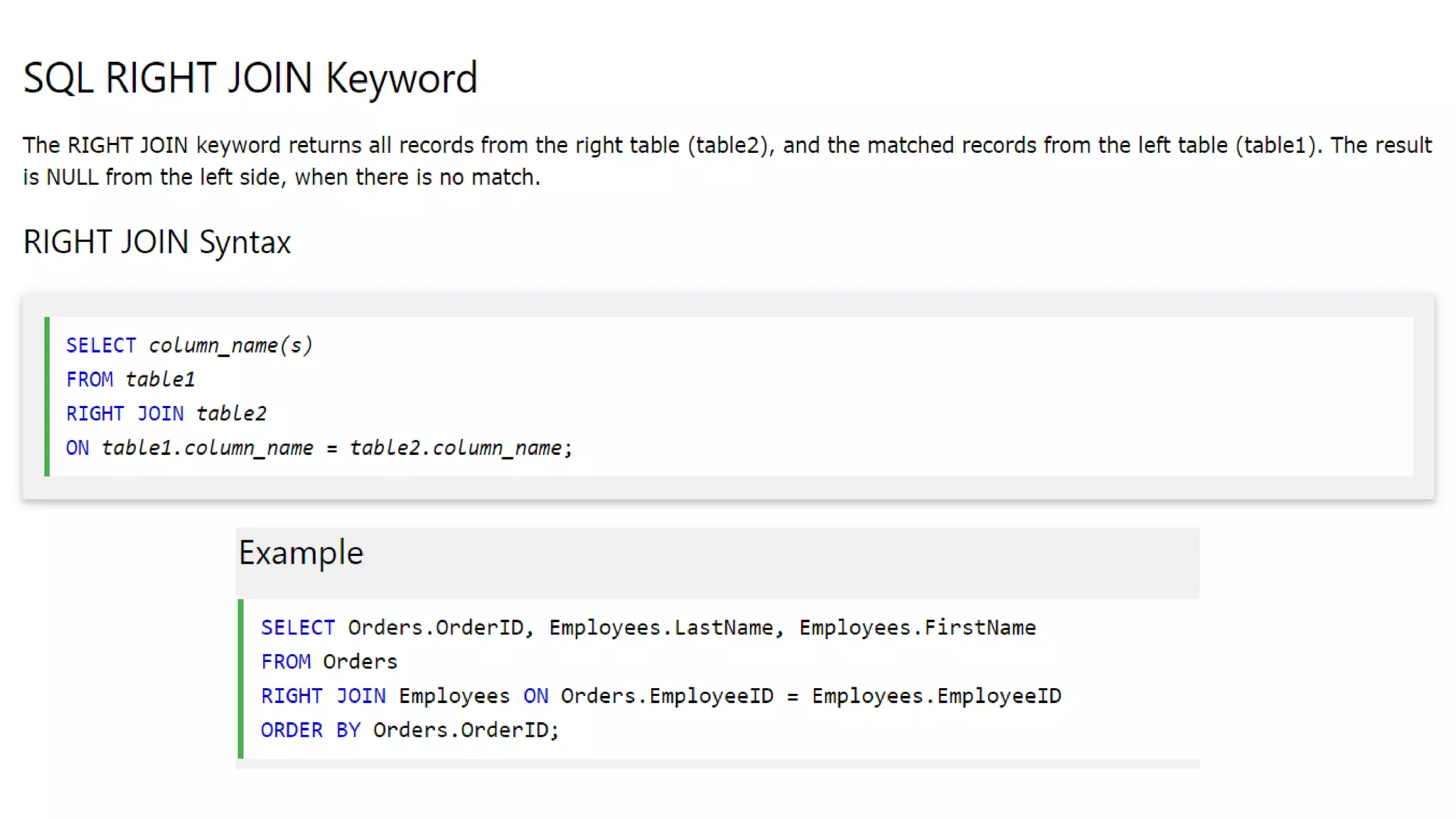
Task: Click the 'SELECT Orders.OrderID, Employees.LastName' example line
Action: [x=648, y=628]
